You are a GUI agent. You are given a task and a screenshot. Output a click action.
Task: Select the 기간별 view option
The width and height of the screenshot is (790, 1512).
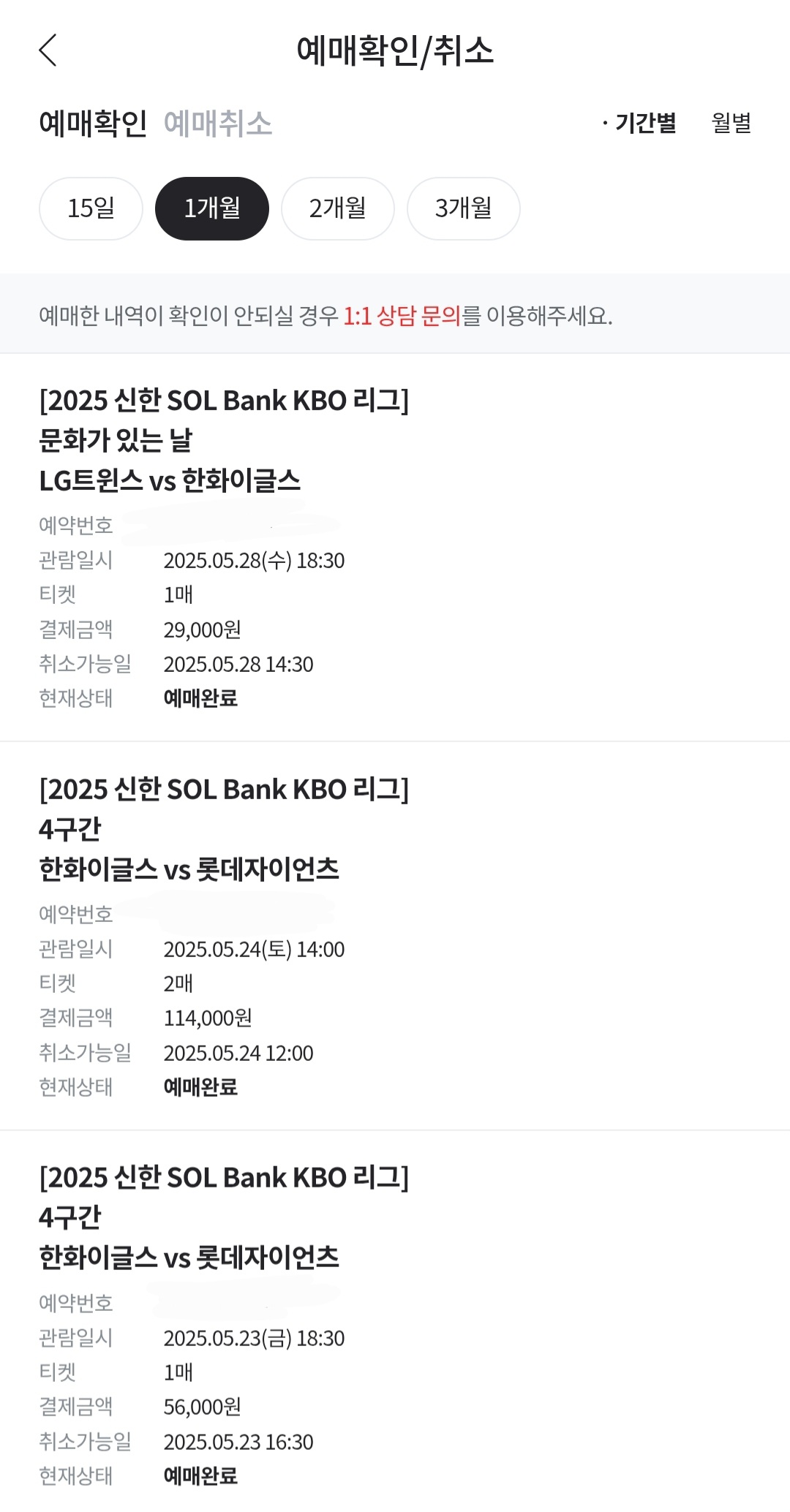click(x=640, y=123)
